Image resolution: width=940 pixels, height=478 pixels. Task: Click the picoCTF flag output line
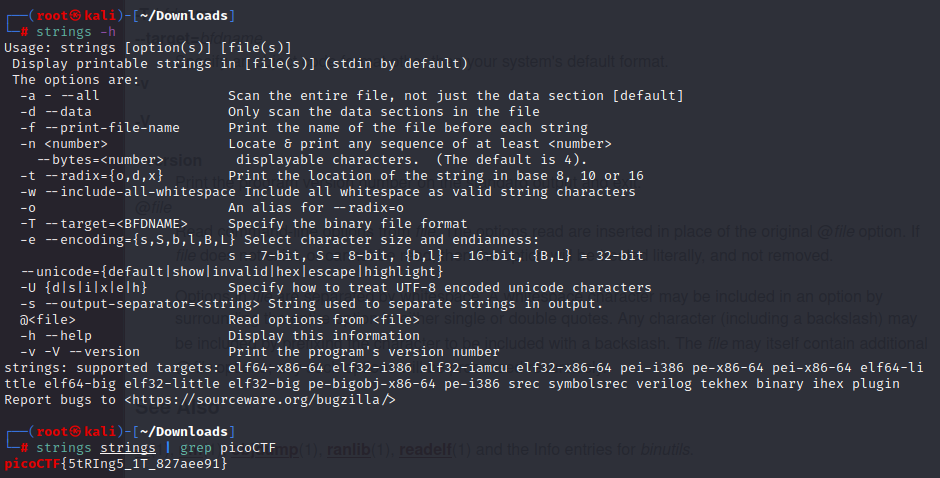tap(116, 464)
